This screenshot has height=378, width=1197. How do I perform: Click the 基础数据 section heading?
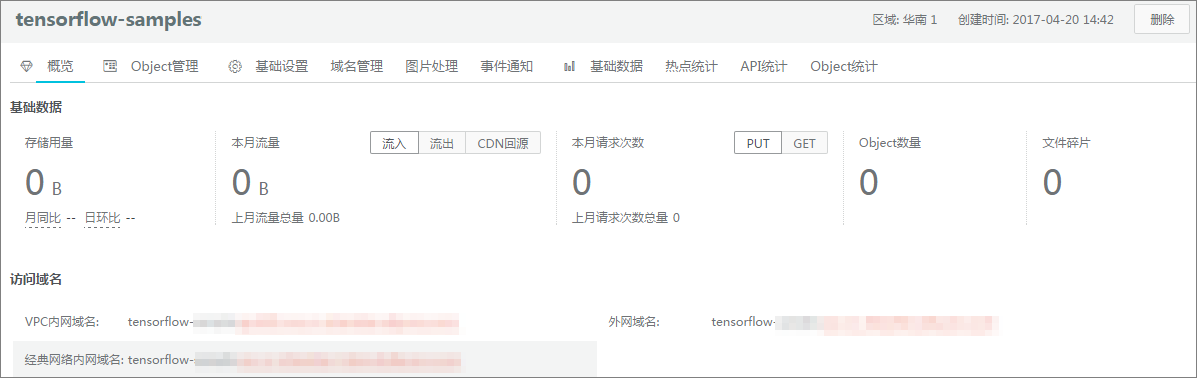[x=36, y=107]
